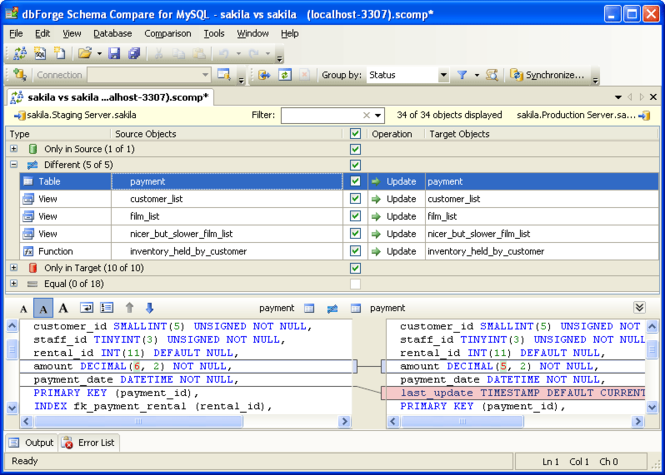Click the left pane horizontal scrollbar
Screen dimensions: 665x475
(x=186, y=421)
